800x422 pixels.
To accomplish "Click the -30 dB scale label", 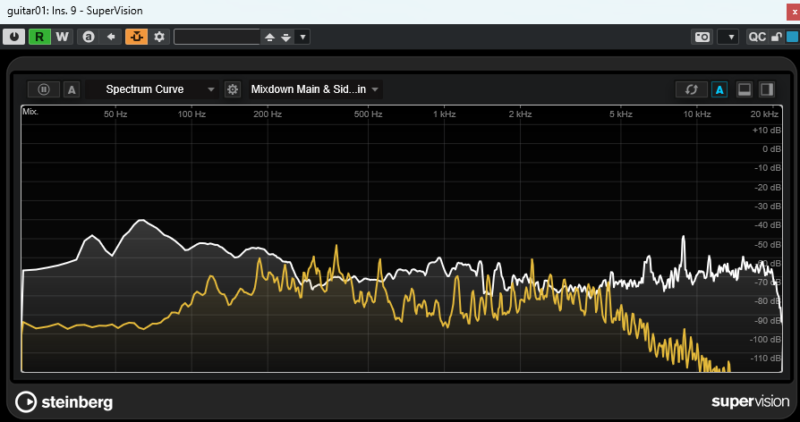I will click(768, 206).
